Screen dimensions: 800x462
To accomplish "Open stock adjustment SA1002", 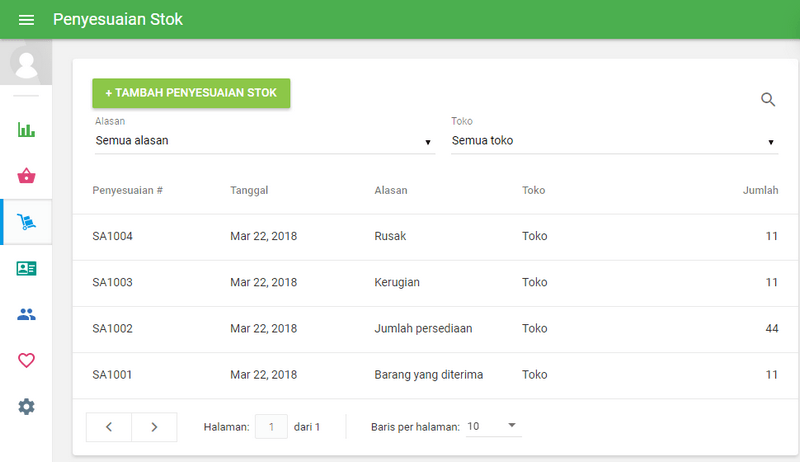I will 112,328.
